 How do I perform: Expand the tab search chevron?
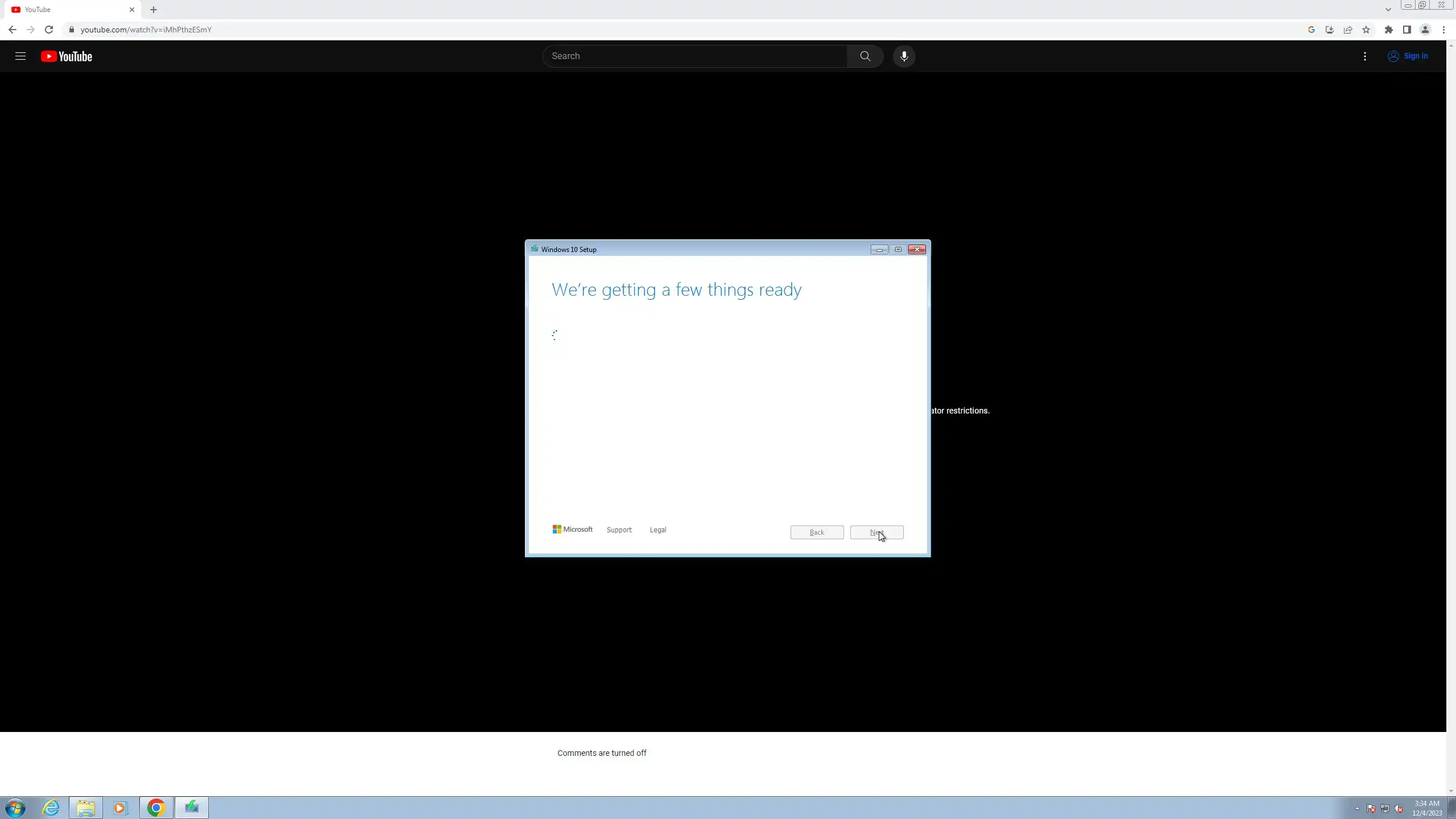[x=1388, y=10]
